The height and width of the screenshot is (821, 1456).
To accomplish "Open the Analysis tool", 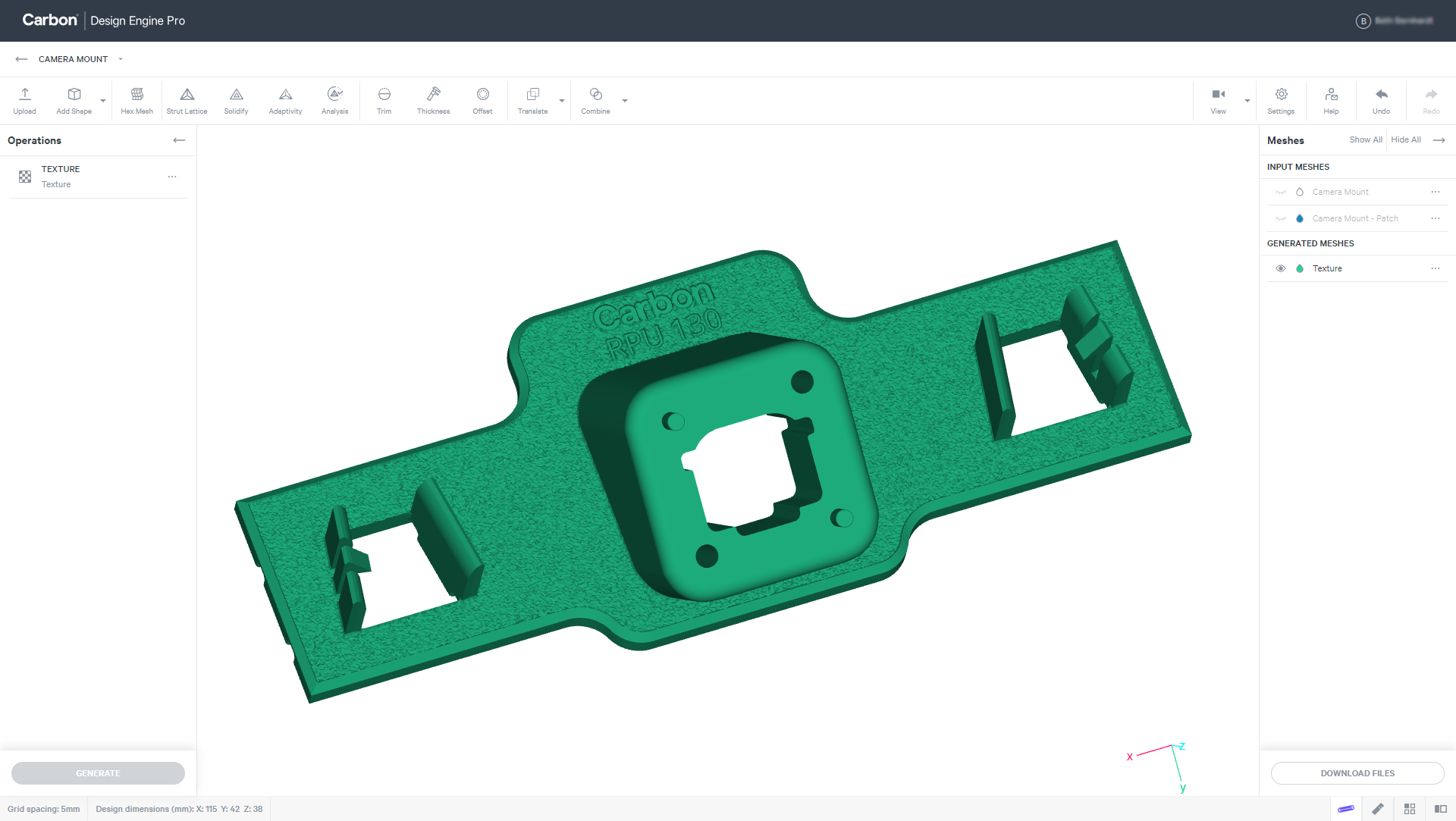I will tap(334, 95).
